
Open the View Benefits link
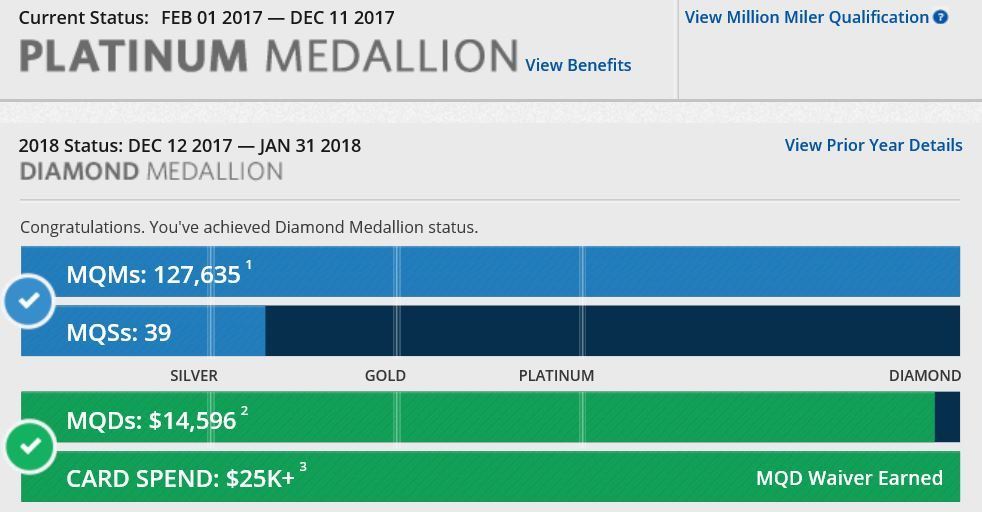coord(578,65)
